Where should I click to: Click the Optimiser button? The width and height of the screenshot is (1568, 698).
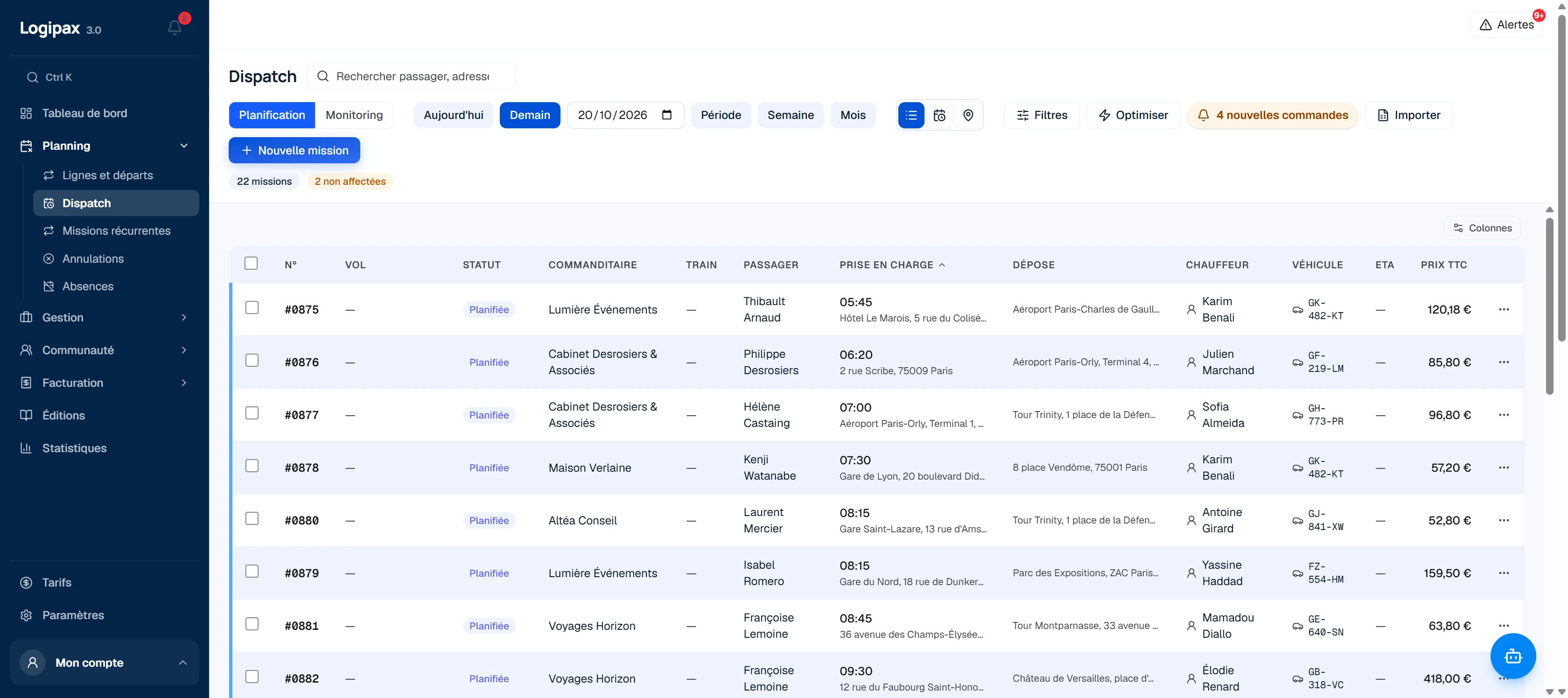click(x=1134, y=115)
